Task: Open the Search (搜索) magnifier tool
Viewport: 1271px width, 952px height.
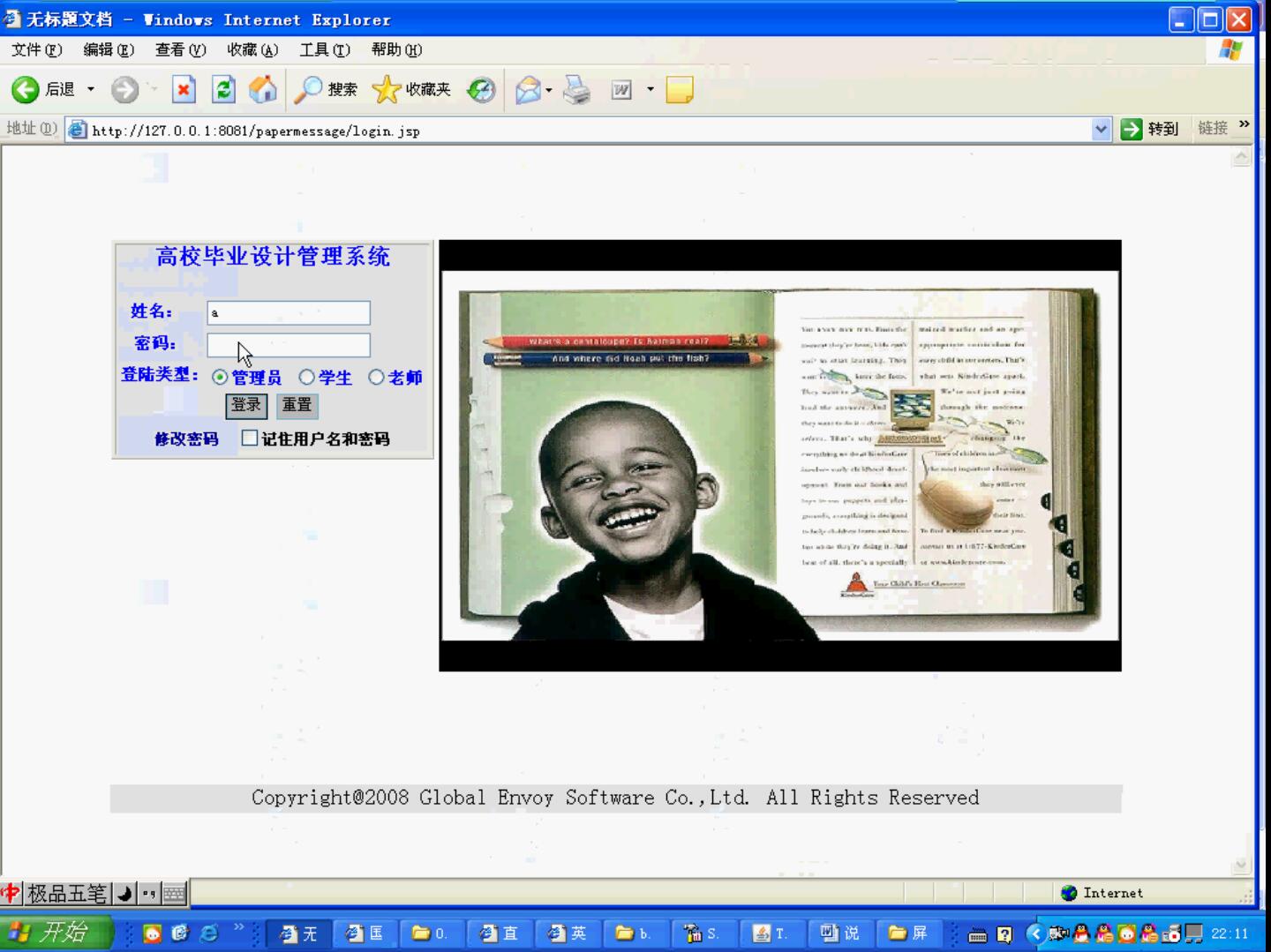Action: 326,89
